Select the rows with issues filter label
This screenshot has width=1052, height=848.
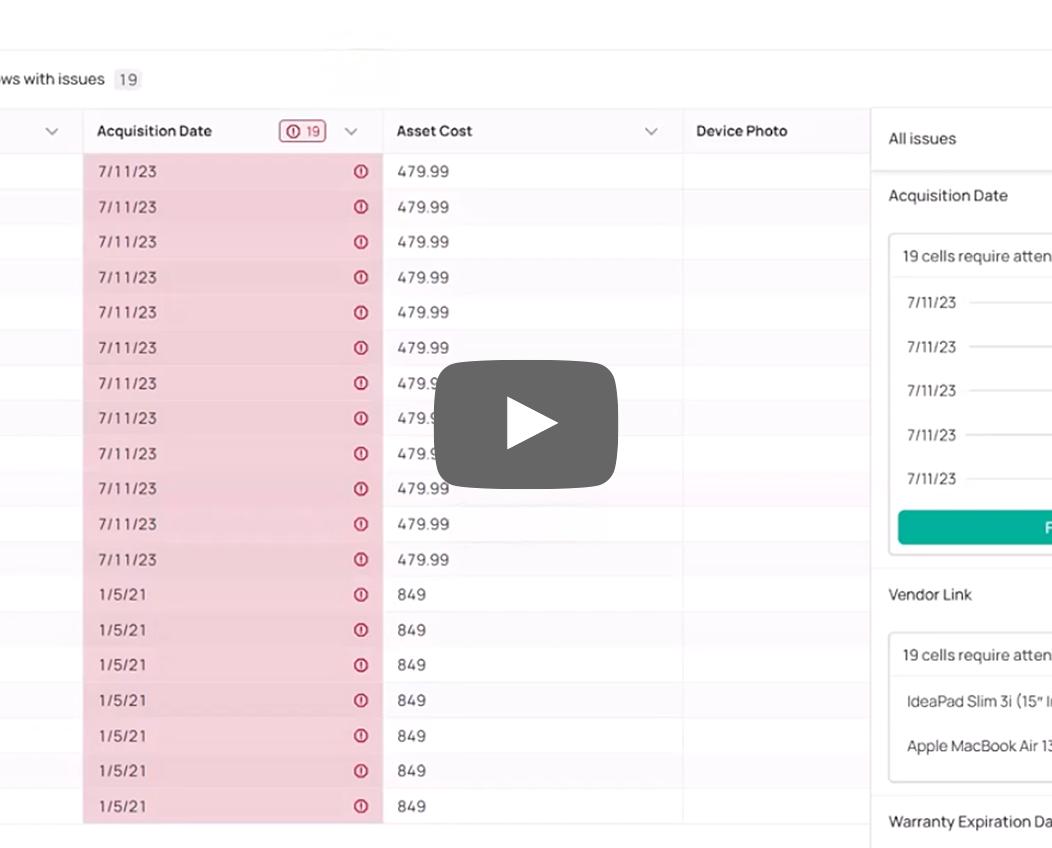(52, 80)
